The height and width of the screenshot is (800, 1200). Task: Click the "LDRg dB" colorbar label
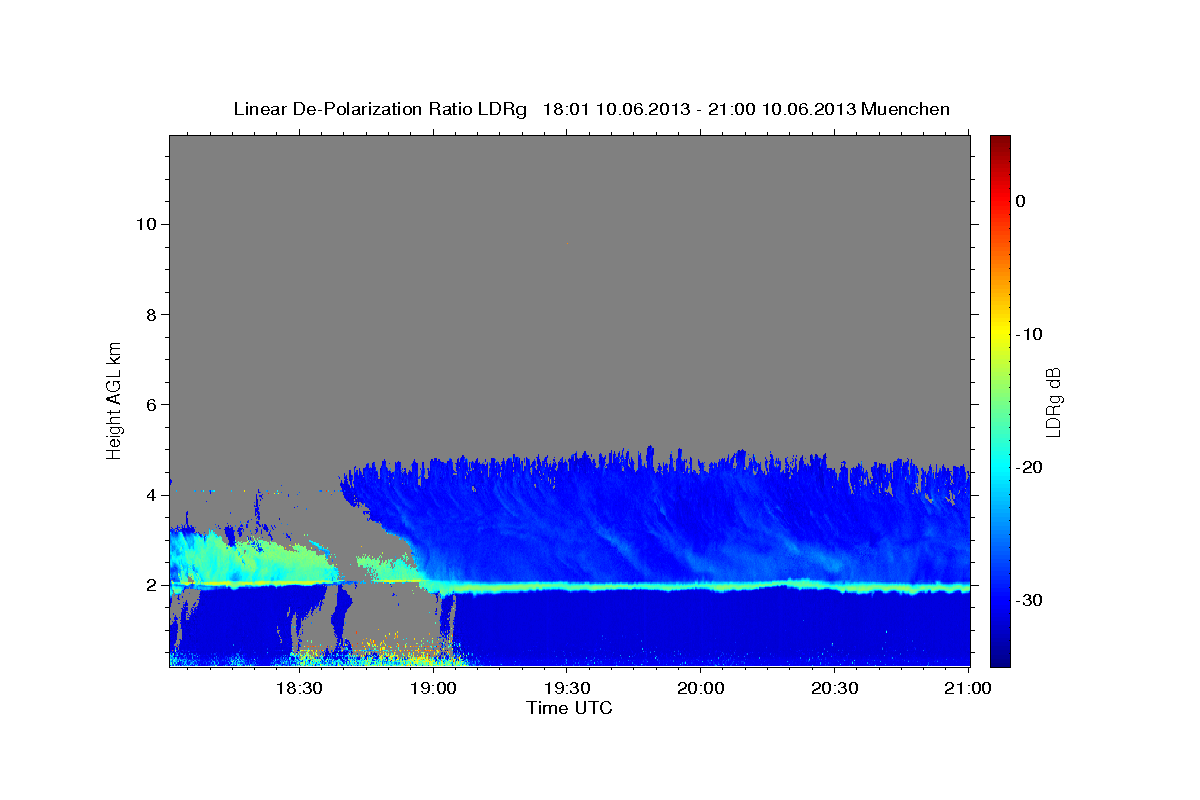(1053, 402)
